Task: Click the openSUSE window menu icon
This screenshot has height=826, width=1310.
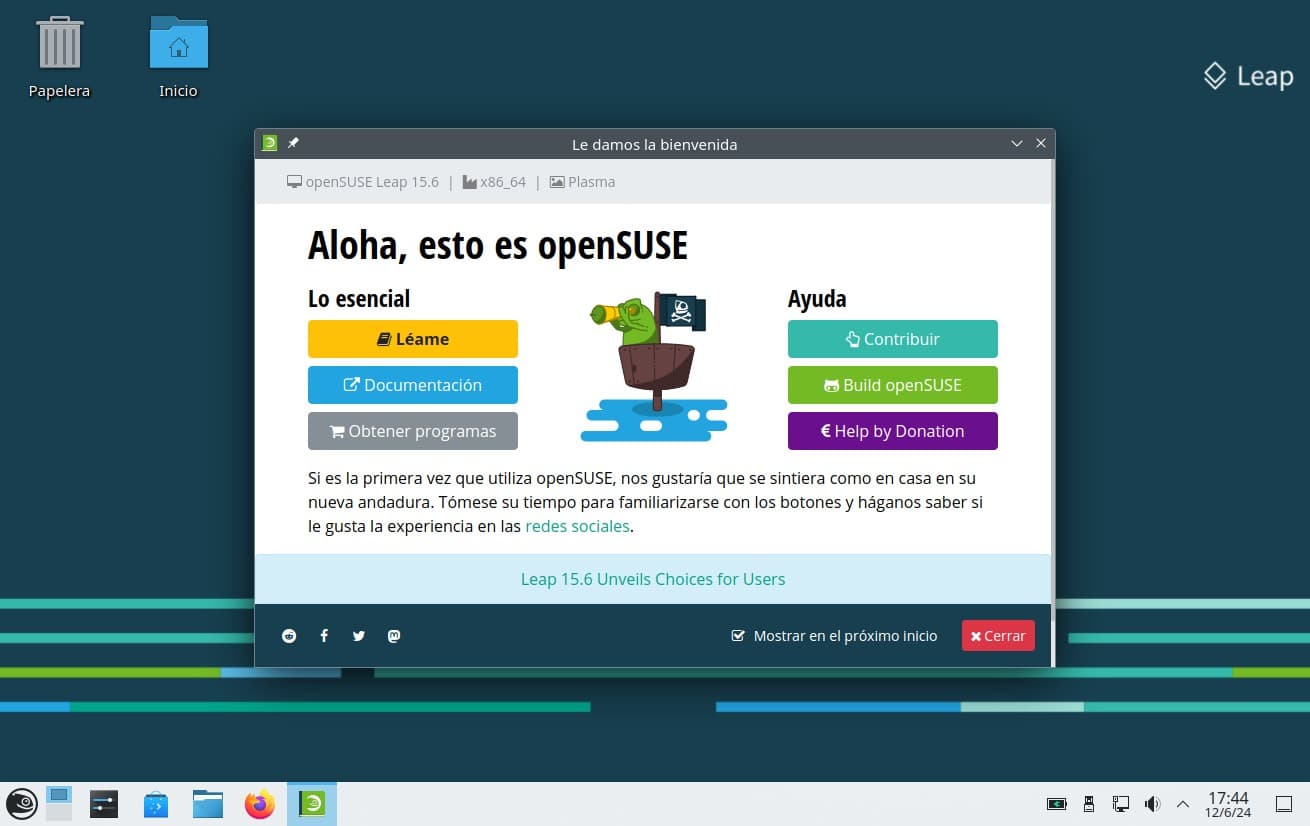Action: 269,143
